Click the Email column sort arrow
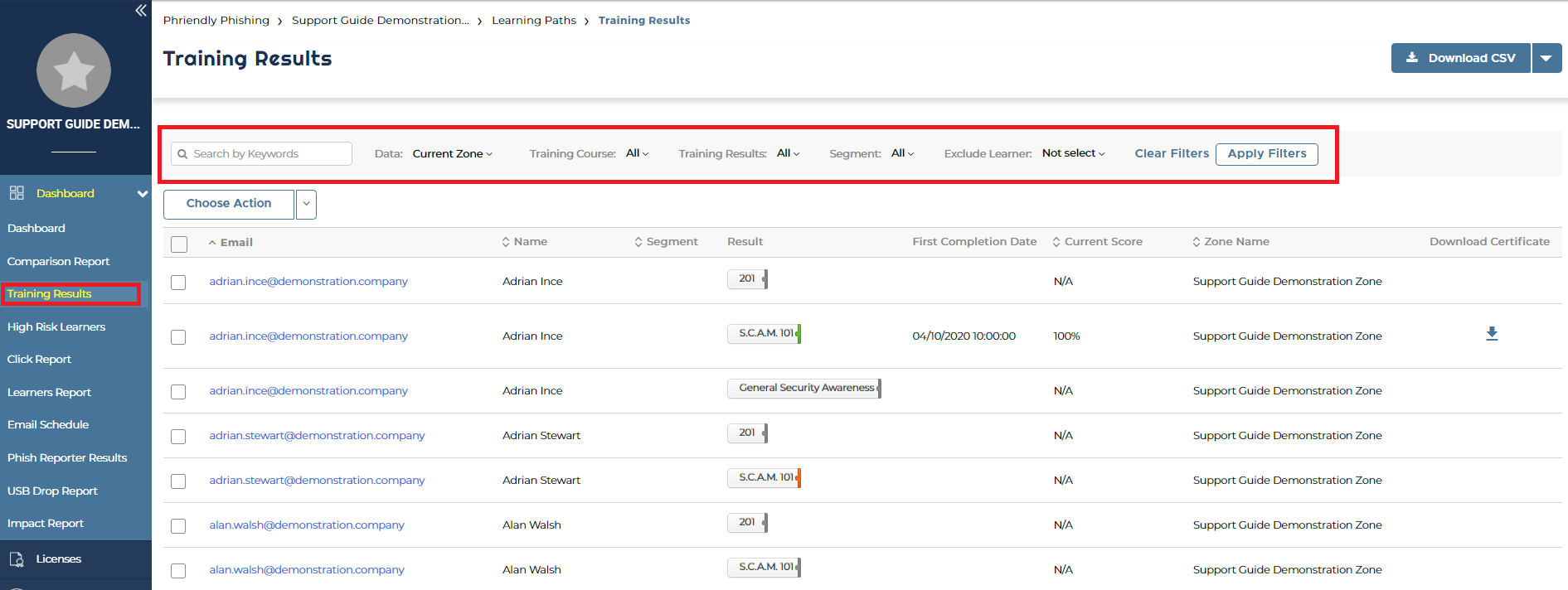Screen dimensions: 1568x590 [212, 243]
